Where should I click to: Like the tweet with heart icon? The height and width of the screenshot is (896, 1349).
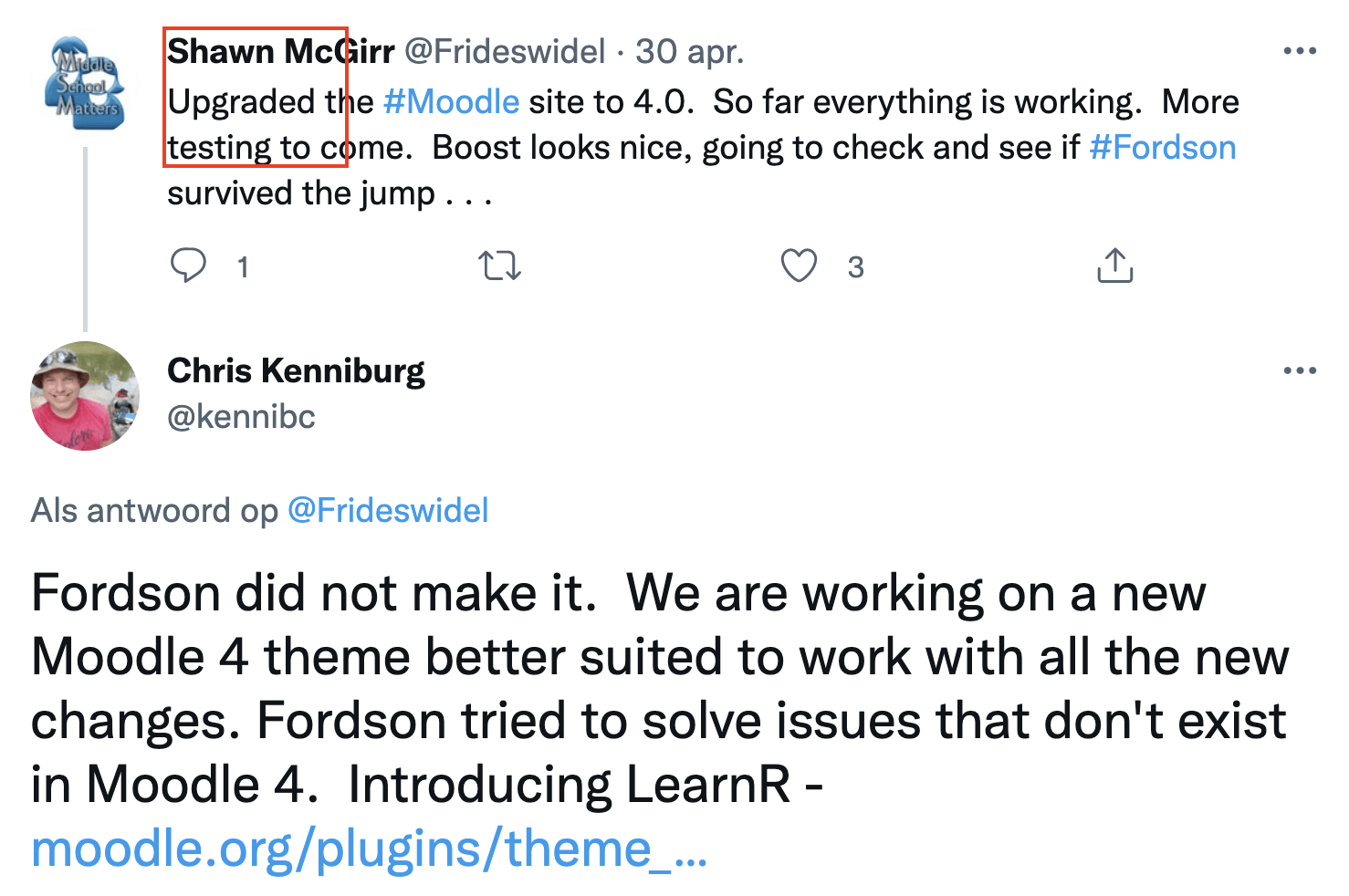[799, 266]
